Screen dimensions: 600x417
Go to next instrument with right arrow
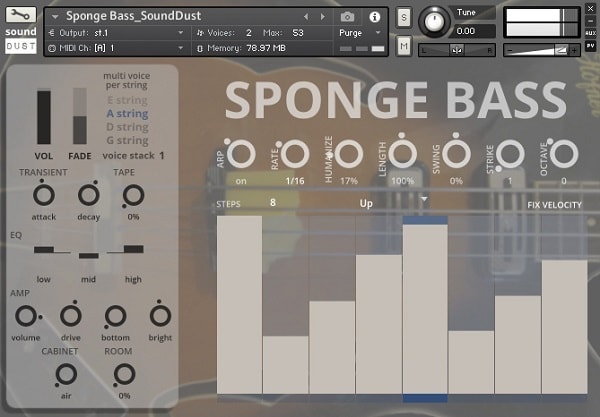(323, 17)
